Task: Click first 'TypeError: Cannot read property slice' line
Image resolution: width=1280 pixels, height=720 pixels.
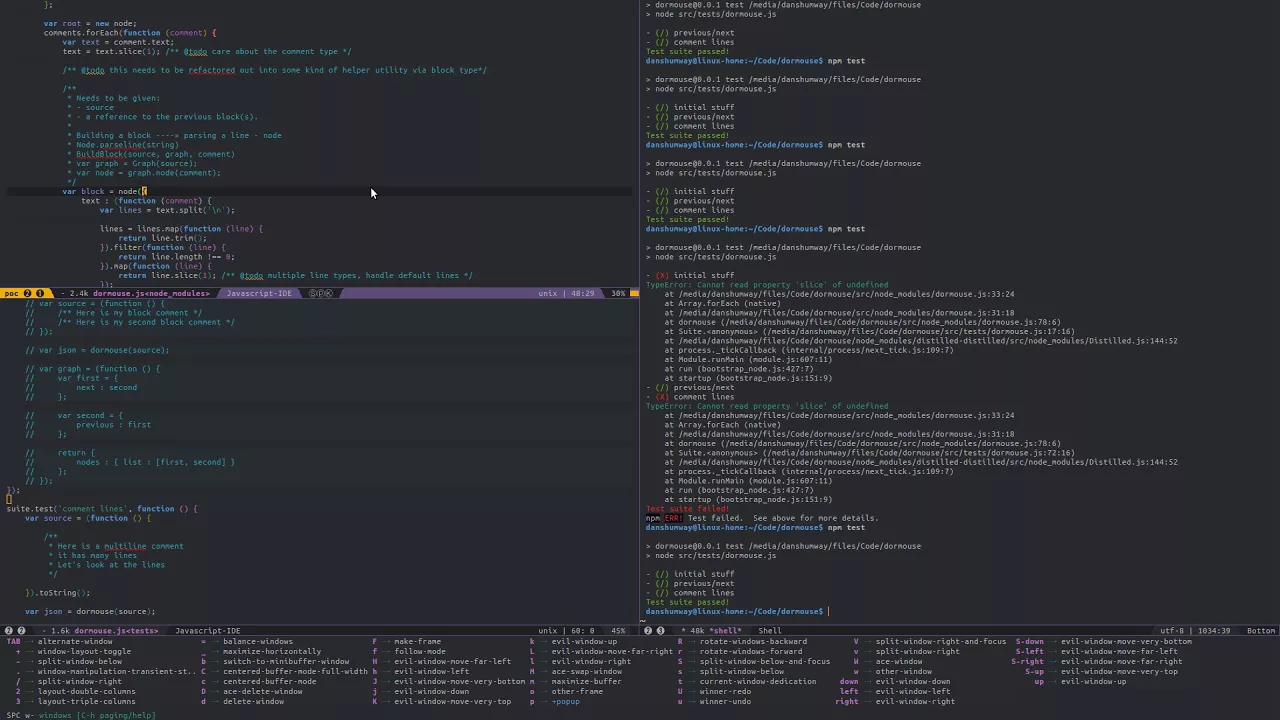Action: coord(767,285)
